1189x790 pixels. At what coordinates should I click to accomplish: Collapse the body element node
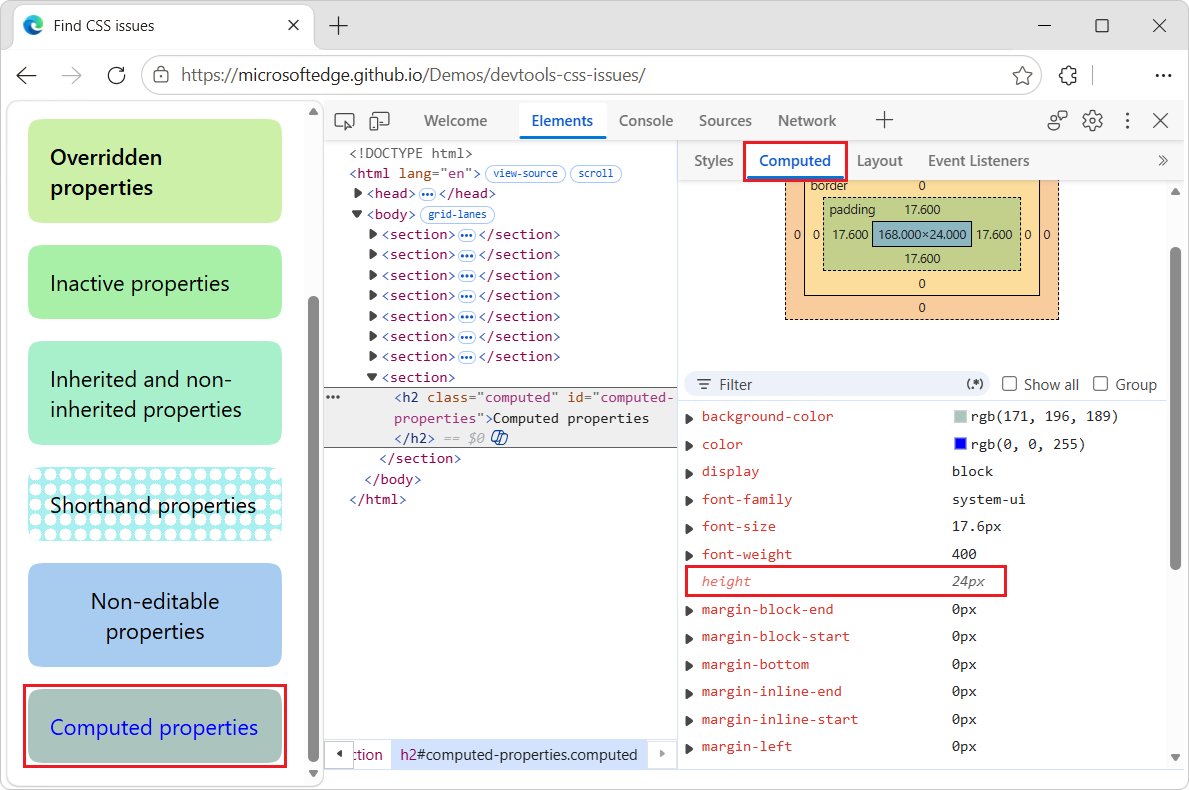coord(357,214)
